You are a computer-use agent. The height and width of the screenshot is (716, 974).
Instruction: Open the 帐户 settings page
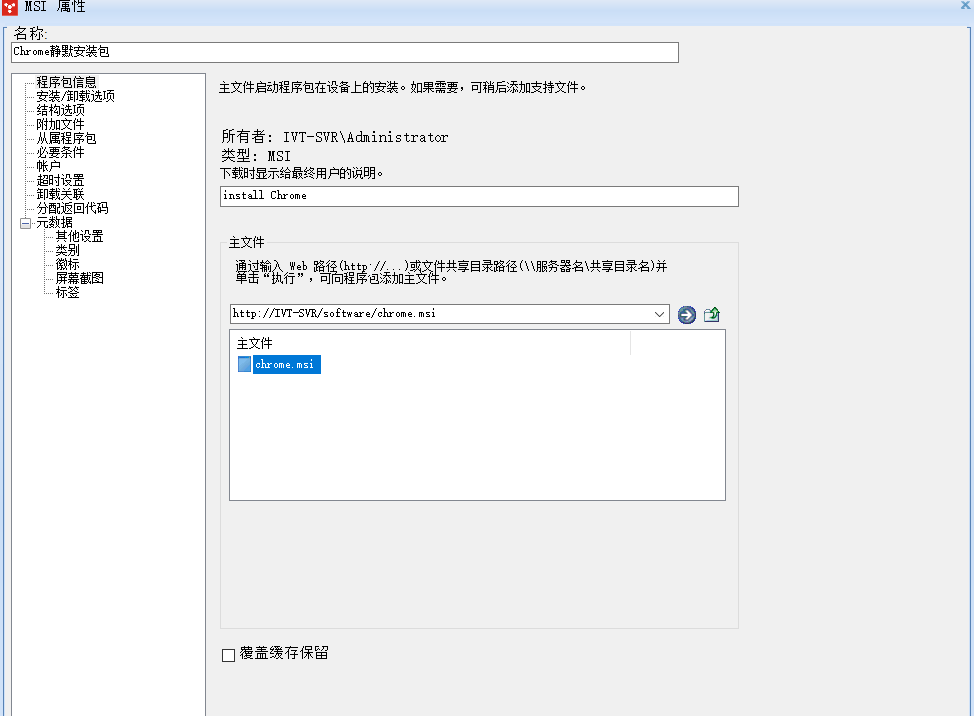click(x=47, y=166)
